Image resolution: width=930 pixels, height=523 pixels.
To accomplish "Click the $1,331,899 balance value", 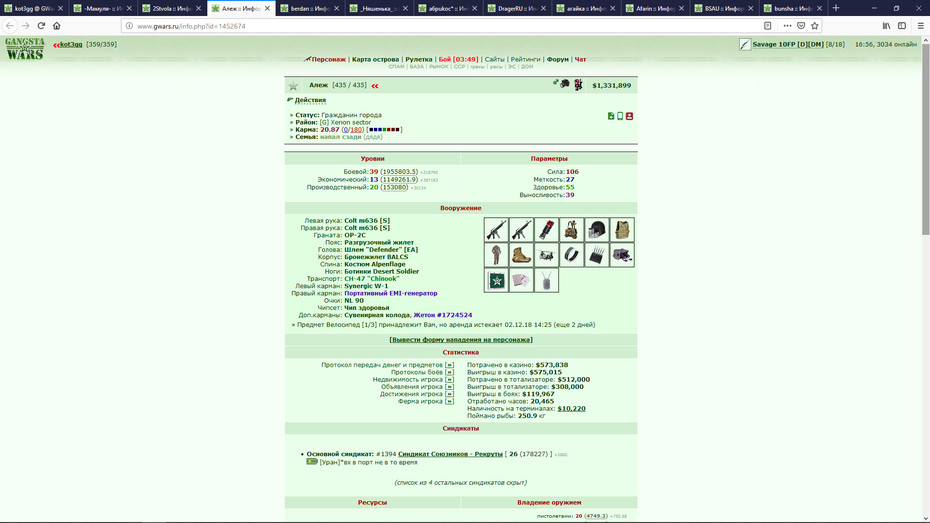I will point(611,85).
